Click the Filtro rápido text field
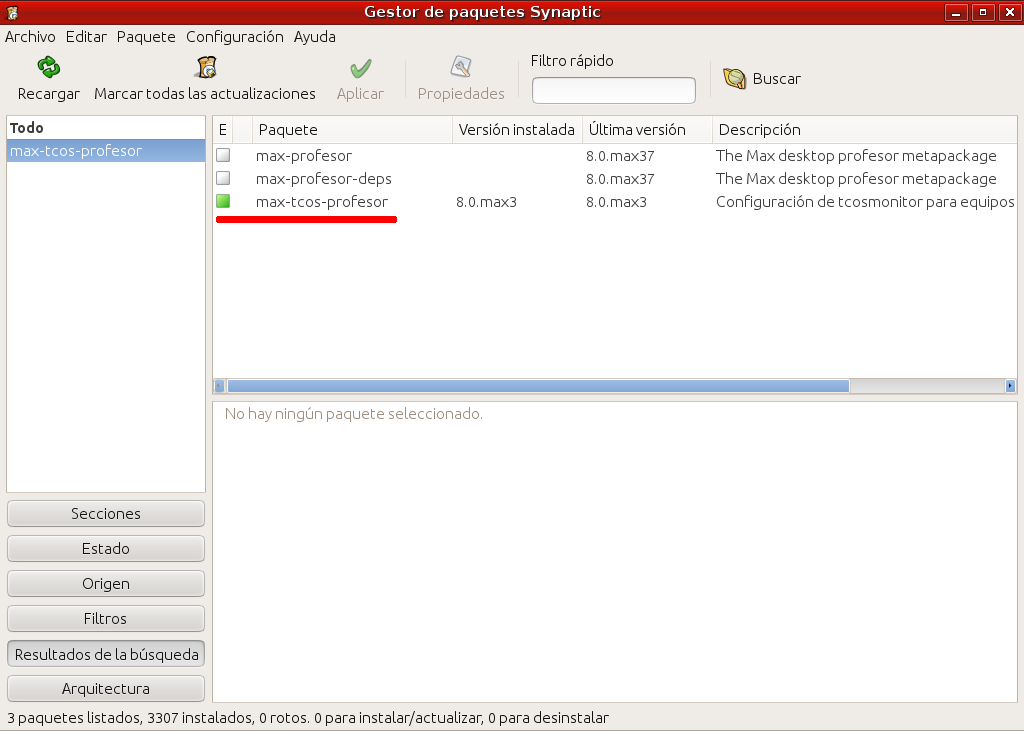Screen dimensions: 1024x731 613,91
